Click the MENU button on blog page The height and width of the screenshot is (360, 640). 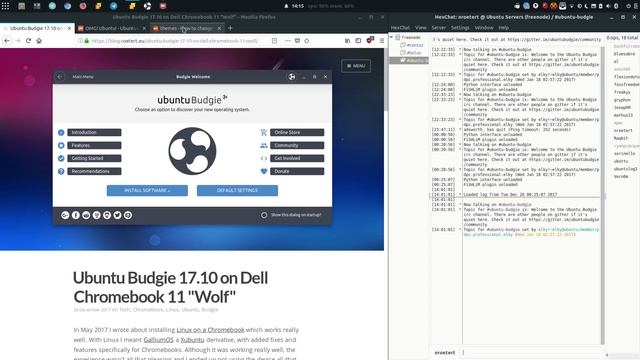point(356,66)
